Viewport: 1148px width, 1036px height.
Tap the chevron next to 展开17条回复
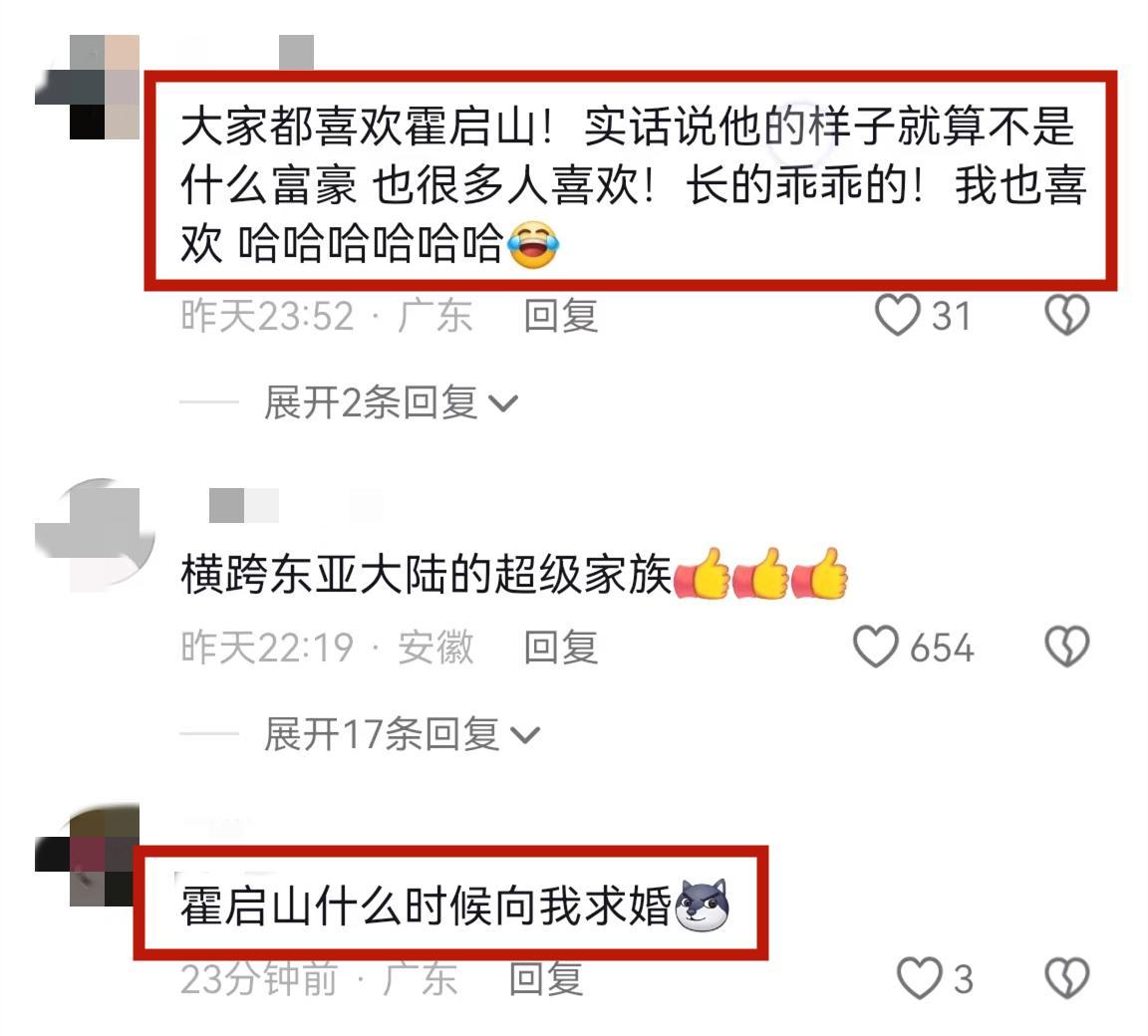click(x=525, y=735)
